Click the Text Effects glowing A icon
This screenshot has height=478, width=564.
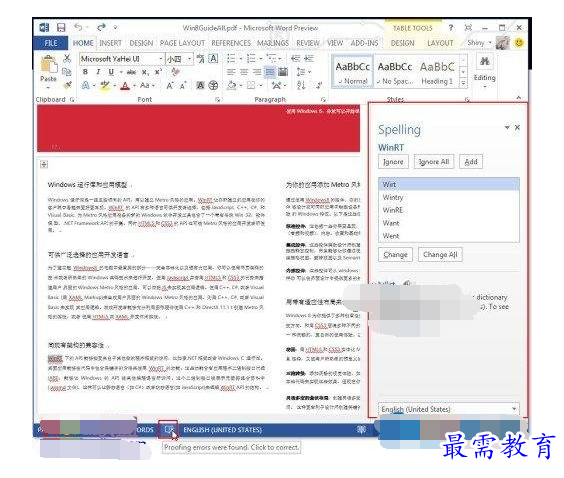click(x=86, y=86)
